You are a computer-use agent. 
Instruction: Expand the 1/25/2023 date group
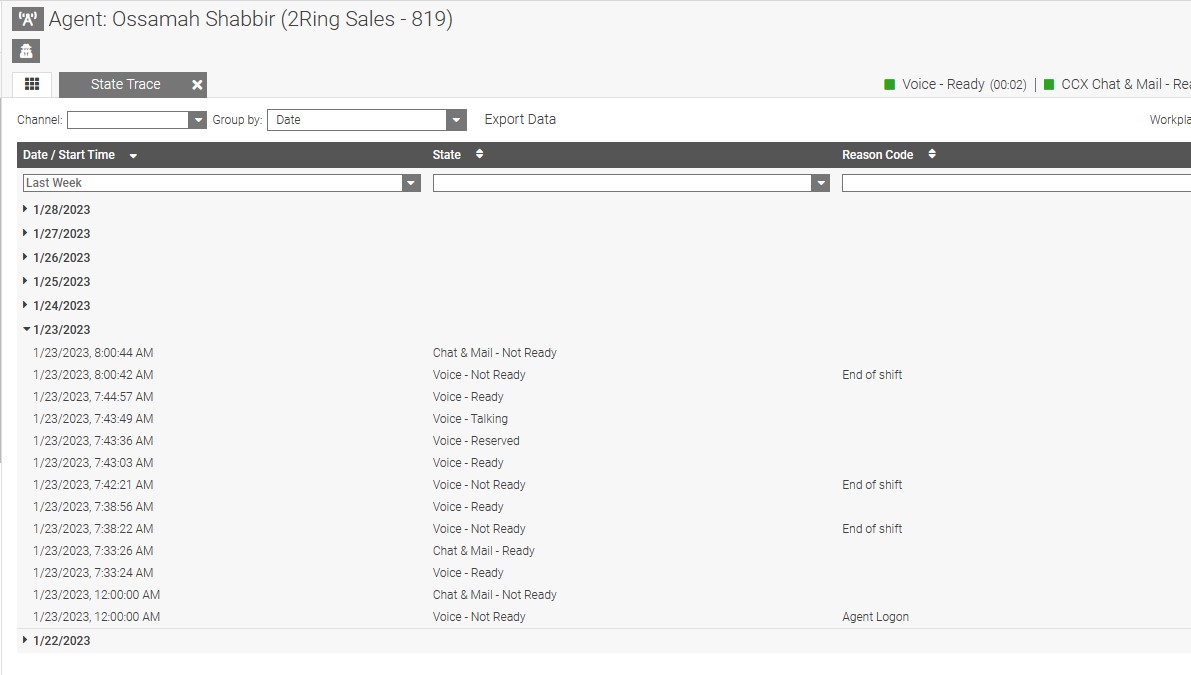[25, 282]
